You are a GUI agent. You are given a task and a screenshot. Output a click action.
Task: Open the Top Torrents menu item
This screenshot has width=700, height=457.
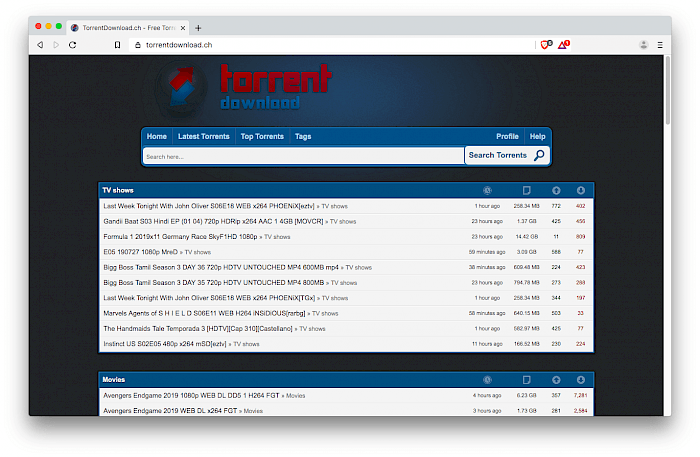pyautogui.click(x=262, y=137)
